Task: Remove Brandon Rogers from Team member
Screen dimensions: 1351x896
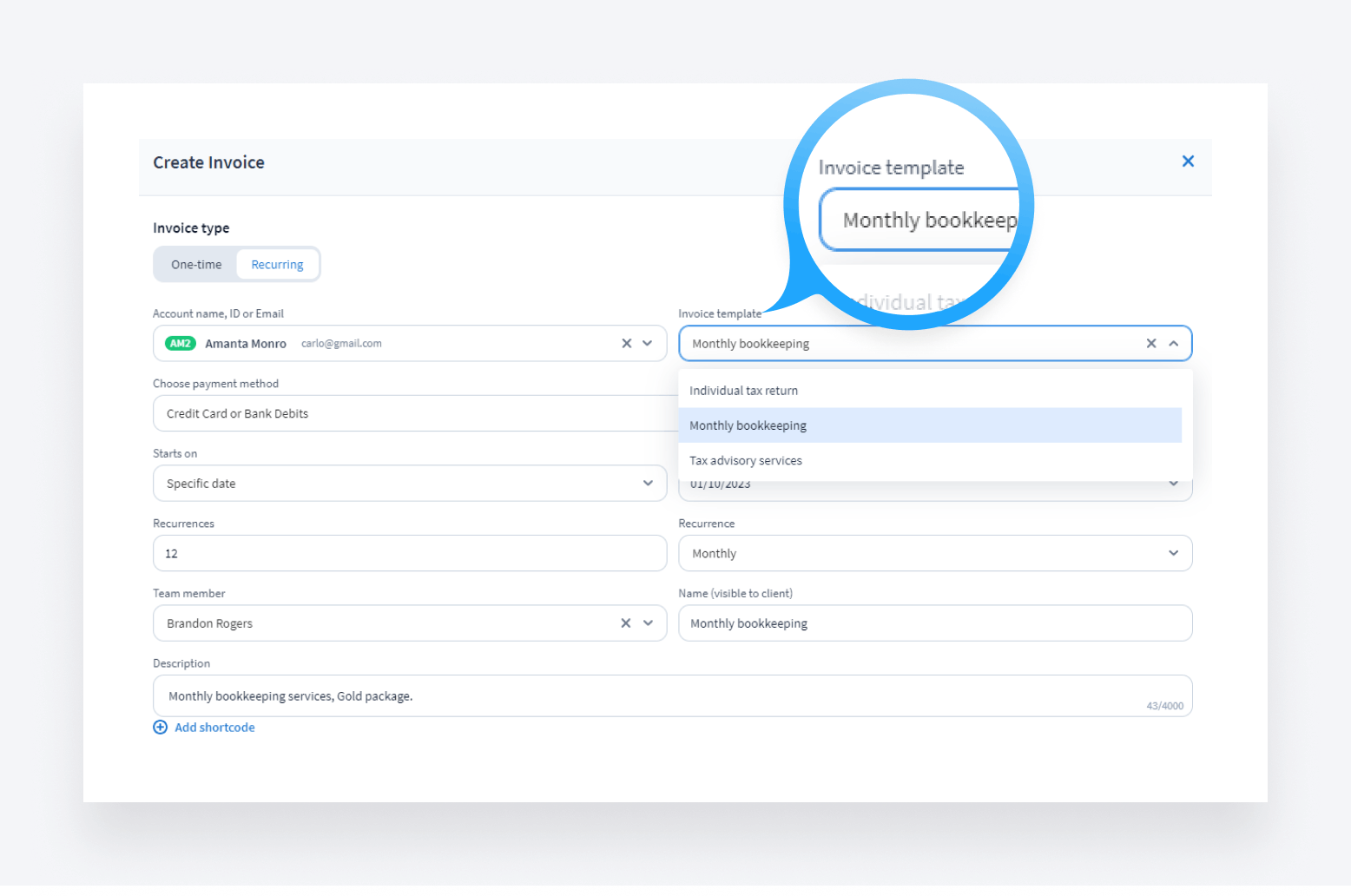Action: [626, 623]
